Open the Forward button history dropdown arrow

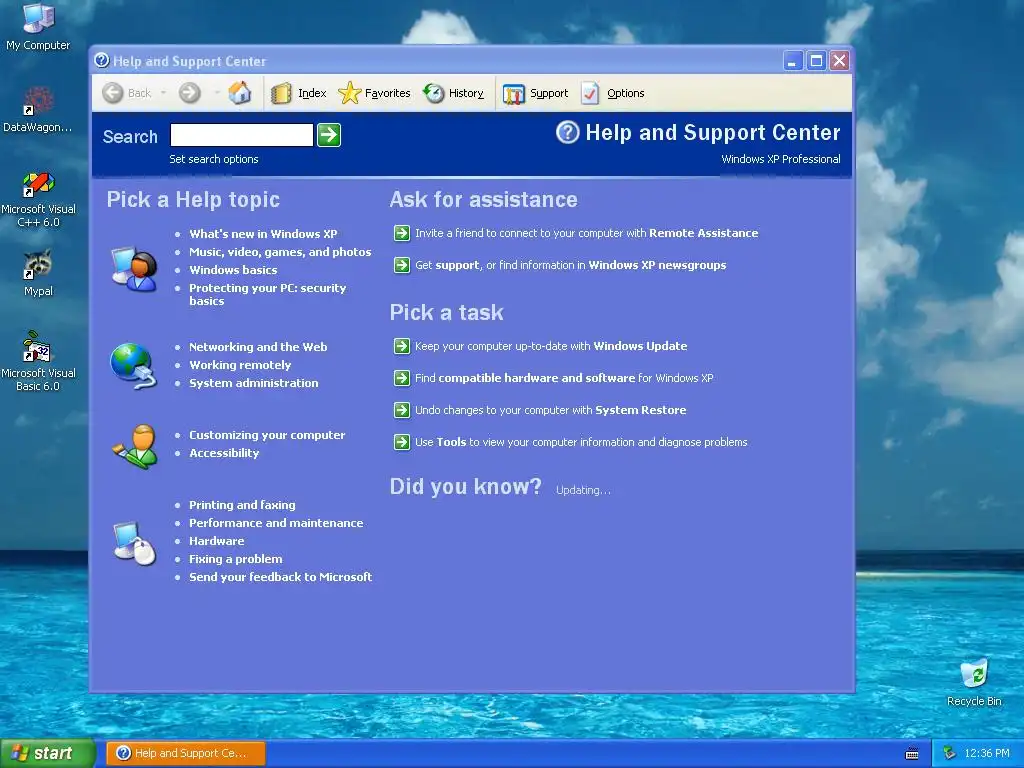pyautogui.click(x=216, y=93)
